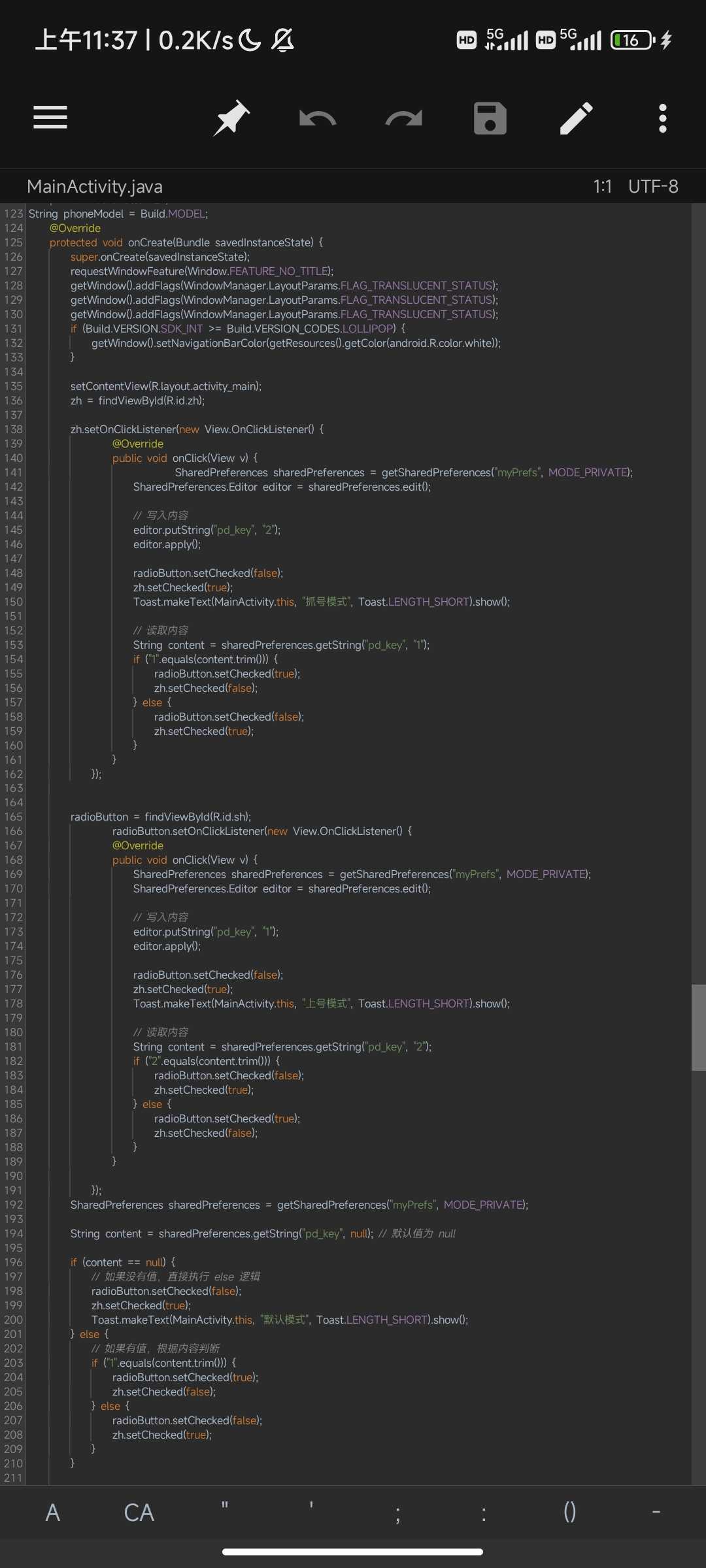Open the hamburger navigation menu

50,118
